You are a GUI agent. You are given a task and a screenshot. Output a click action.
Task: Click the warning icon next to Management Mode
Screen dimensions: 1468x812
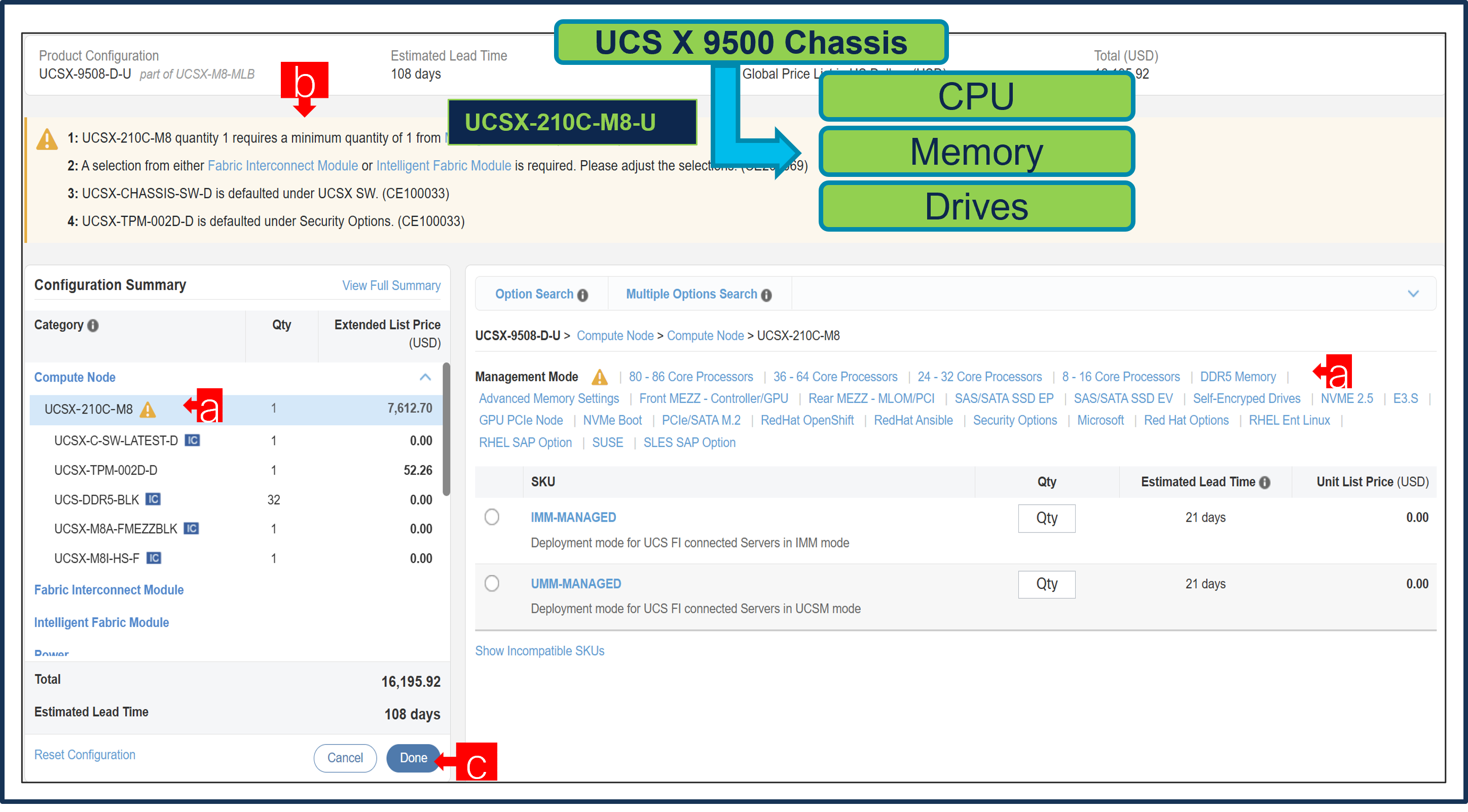pos(600,377)
